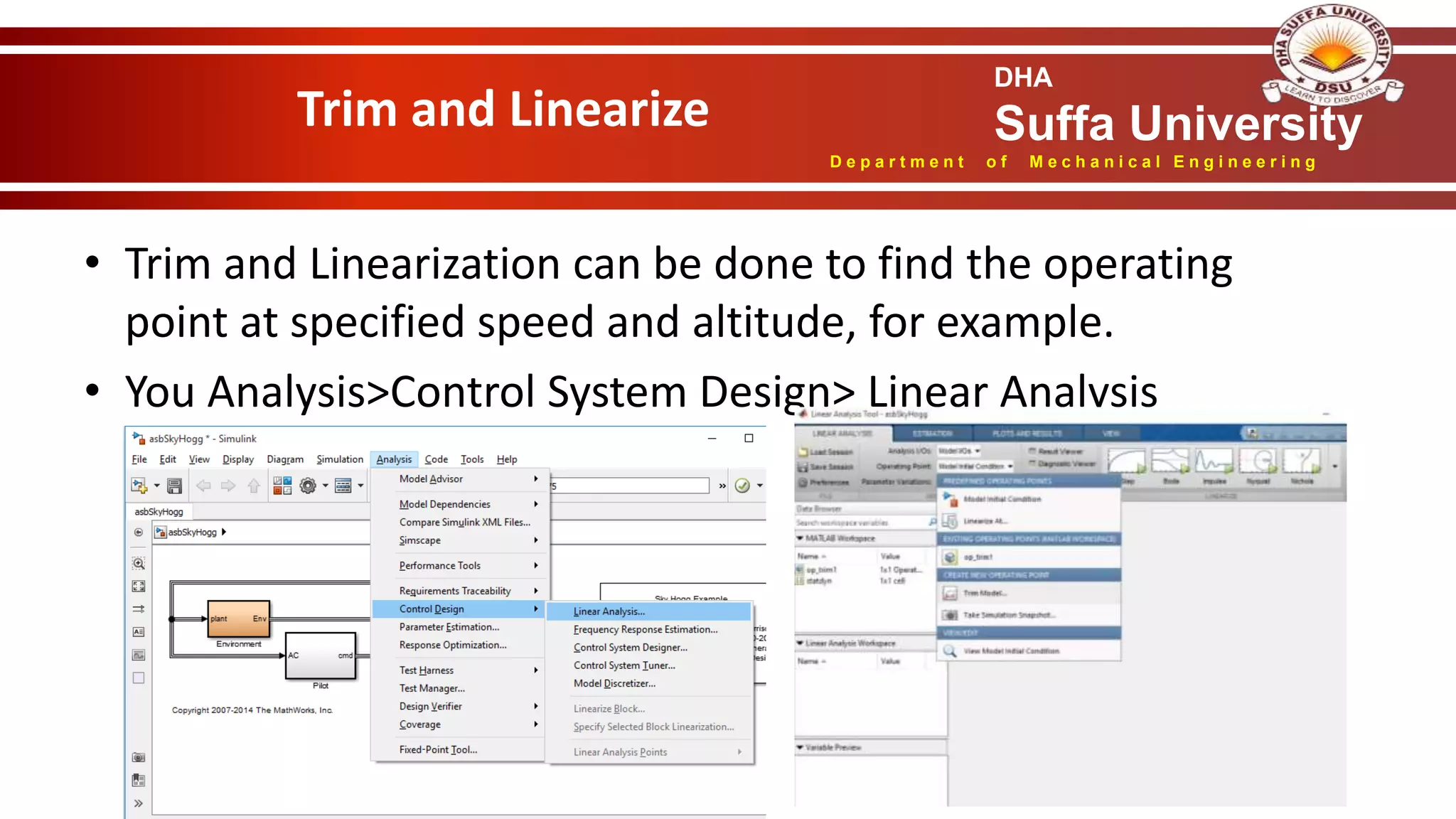1456x819 pixels.
Task: Expand the linearize plot gallery arrow
Action: click(x=1334, y=467)
